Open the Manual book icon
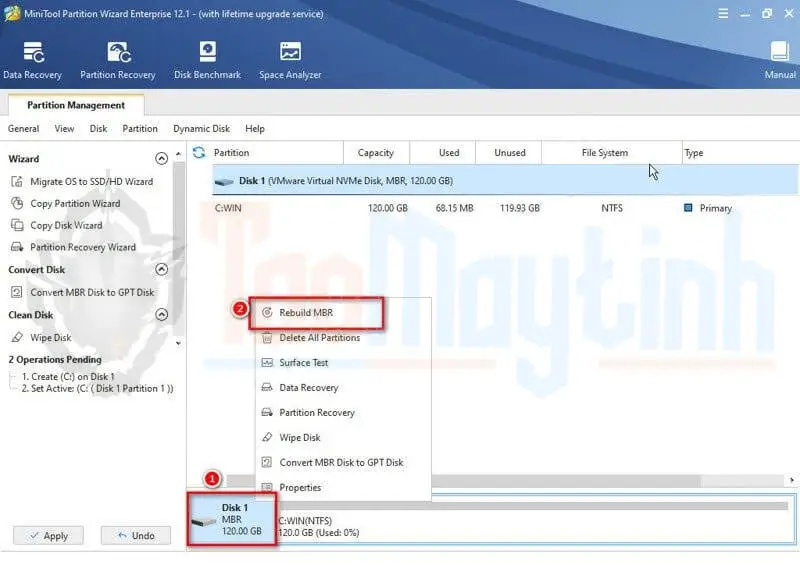Screen dimensions: 800x568 click(780, 60)
